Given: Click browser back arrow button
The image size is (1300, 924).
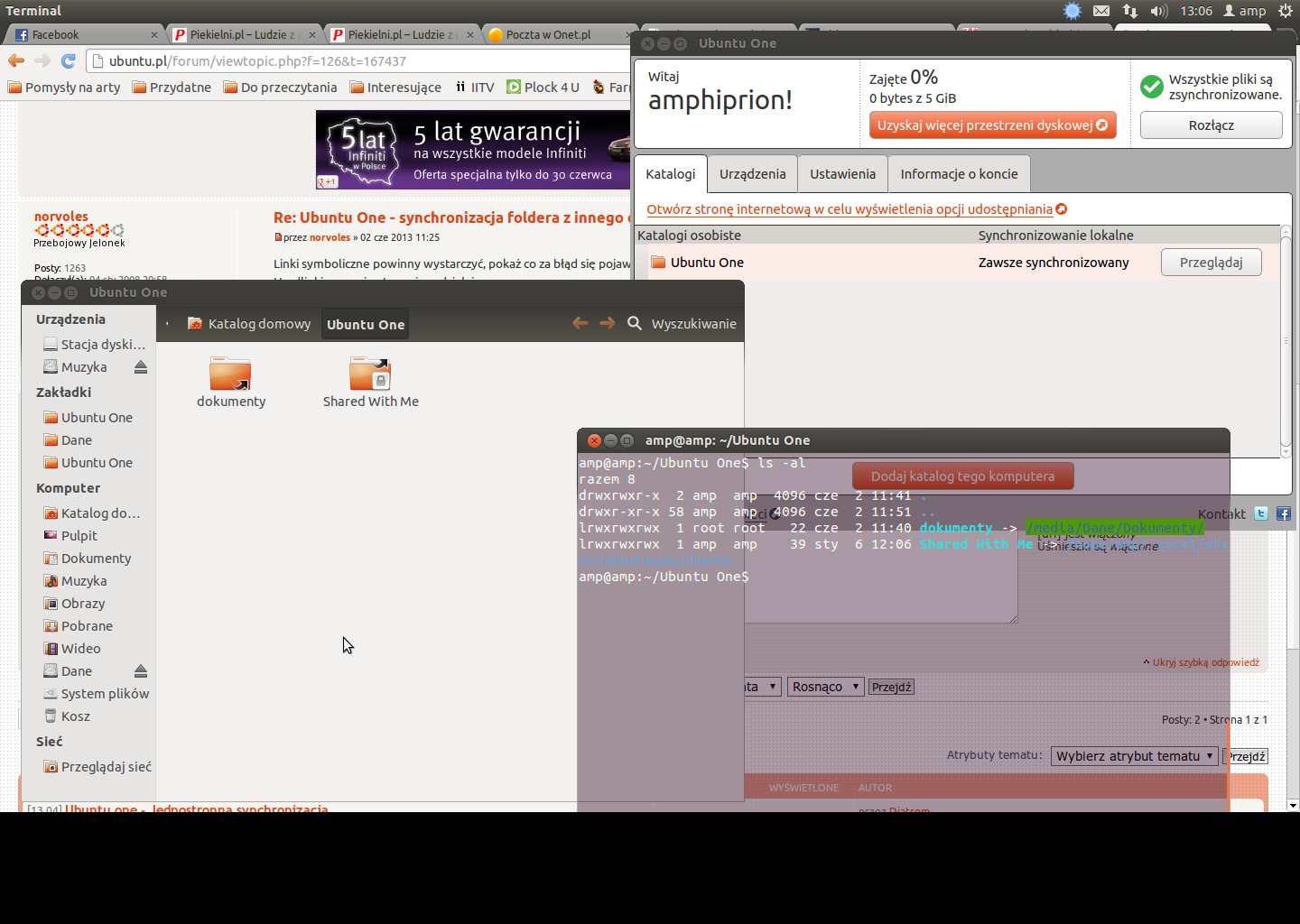Looking at the screenshot, I should (16, 60).
